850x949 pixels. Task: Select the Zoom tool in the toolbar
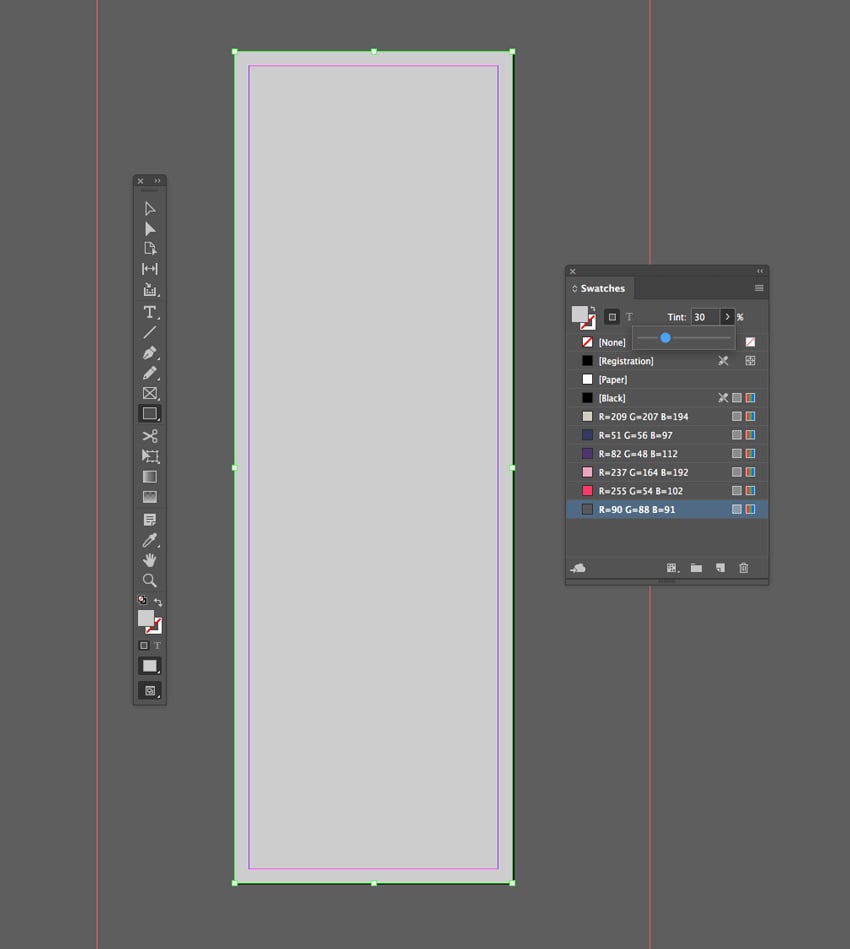[x=149, y=581]
